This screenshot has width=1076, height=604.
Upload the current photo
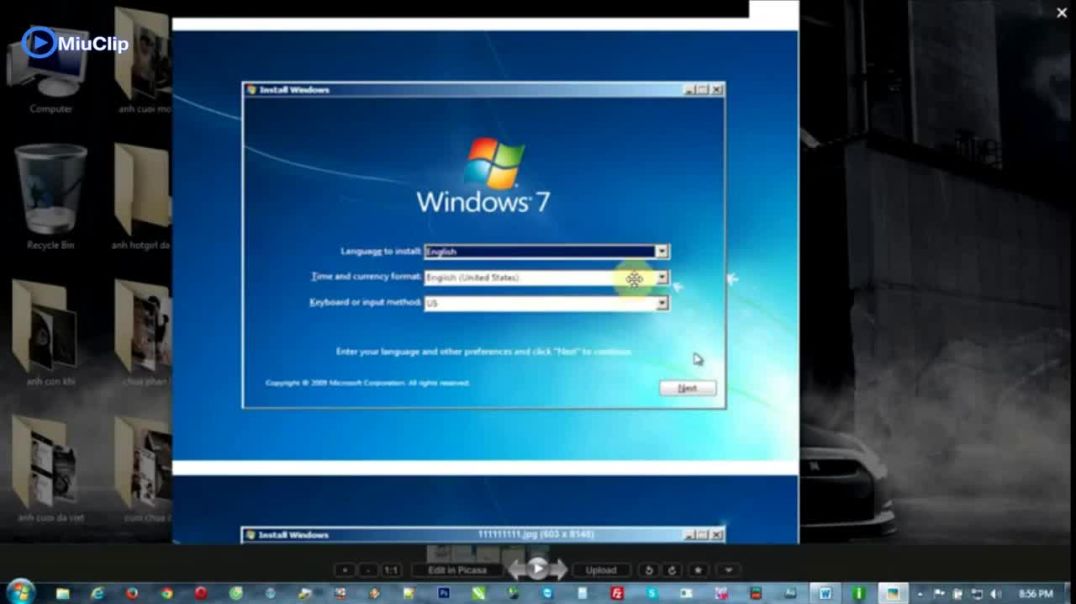click(x=601, y=569)
